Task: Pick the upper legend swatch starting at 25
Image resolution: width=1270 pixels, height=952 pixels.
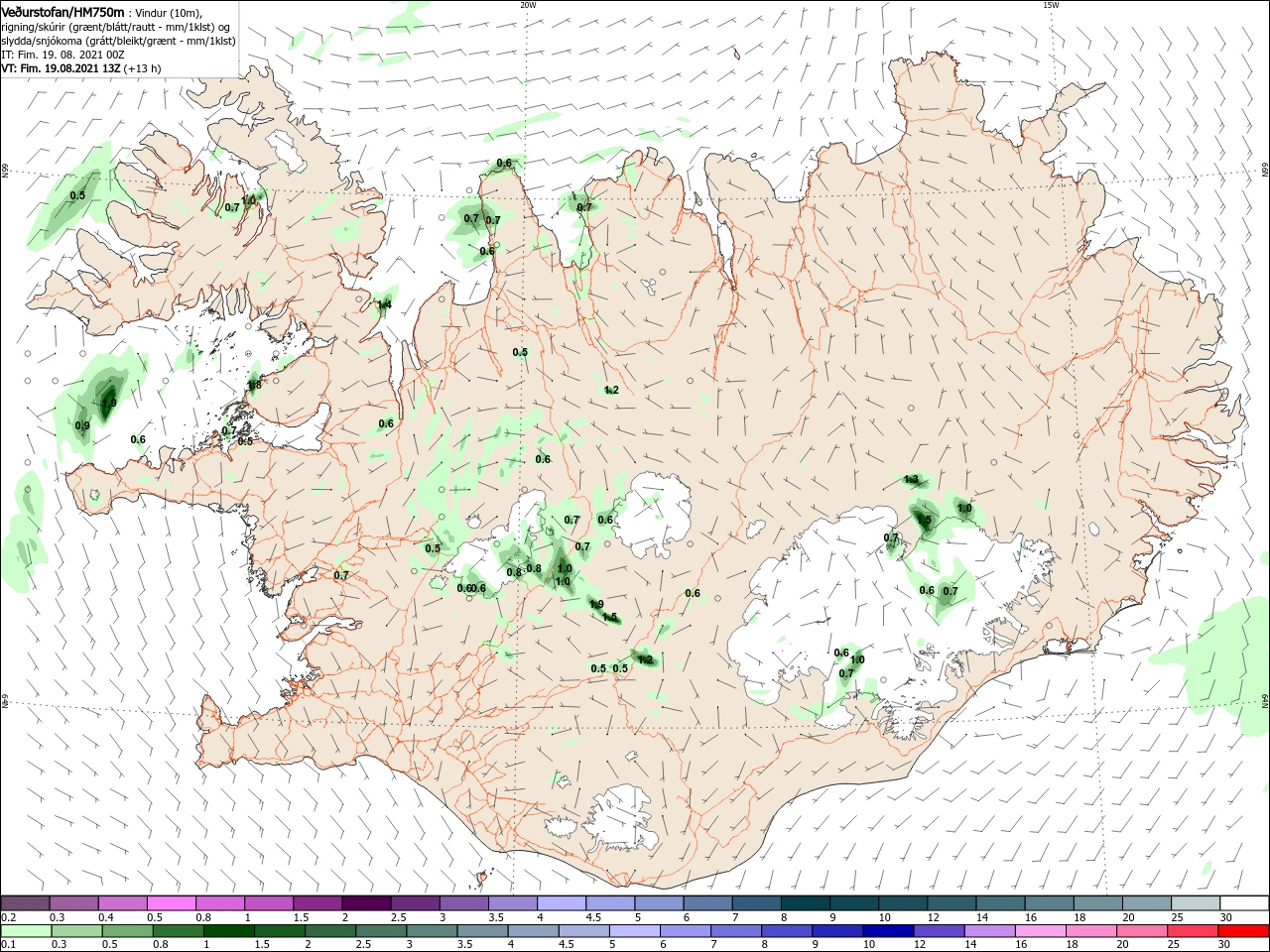Action: (x=1196, y=903)
